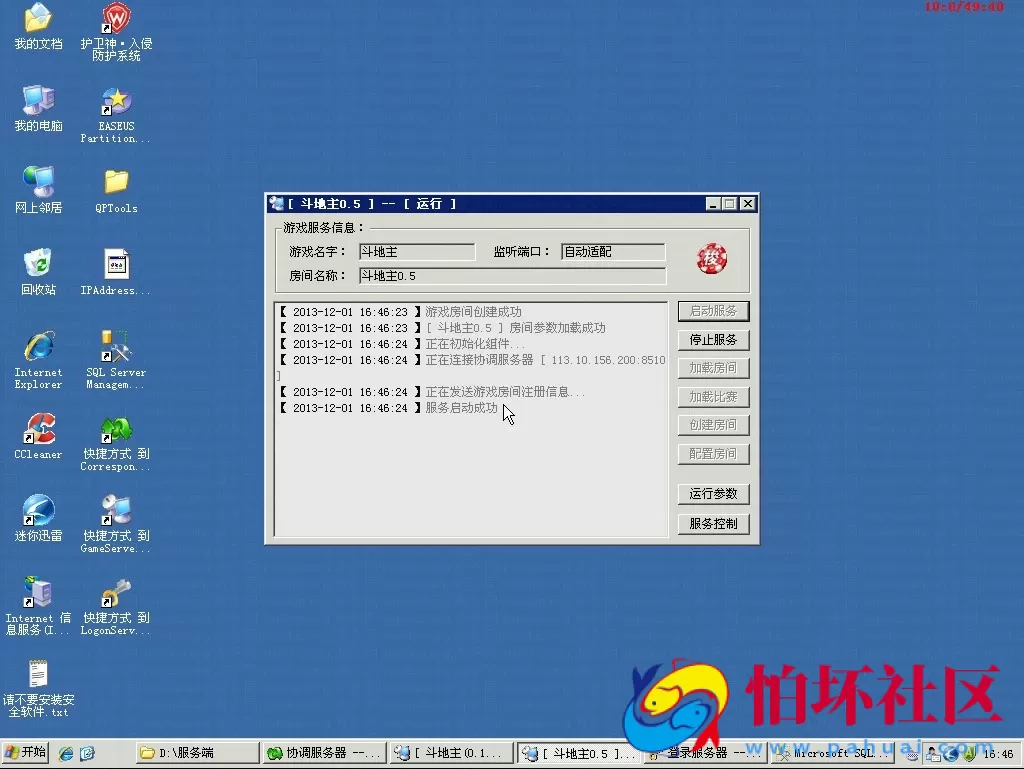Open the 开始 Start menu
The height and width of the screenshot is (769, 1024).
point(25,753)
